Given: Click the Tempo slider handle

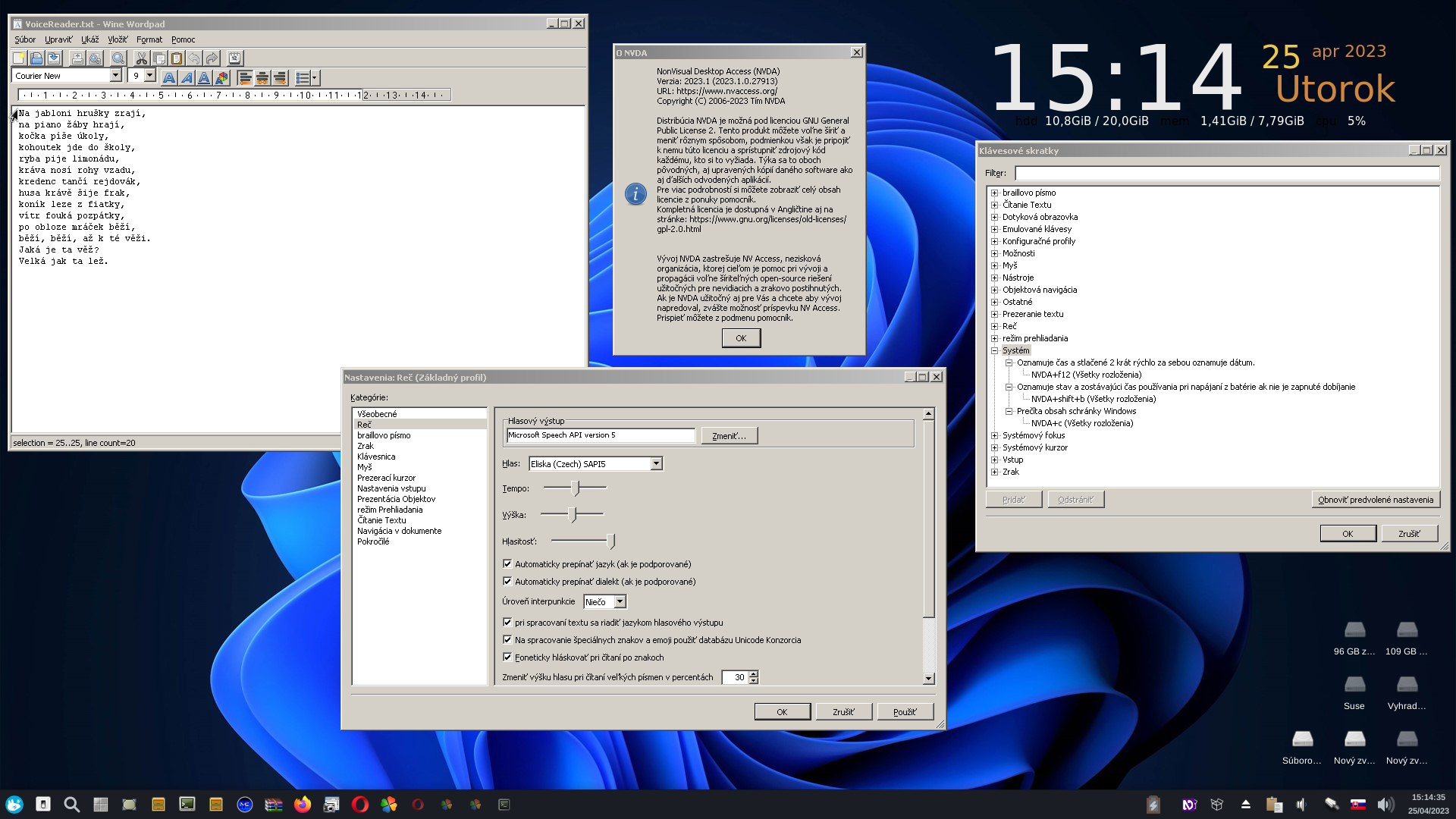Looking at the screenshot, I should tap(576, 488).
